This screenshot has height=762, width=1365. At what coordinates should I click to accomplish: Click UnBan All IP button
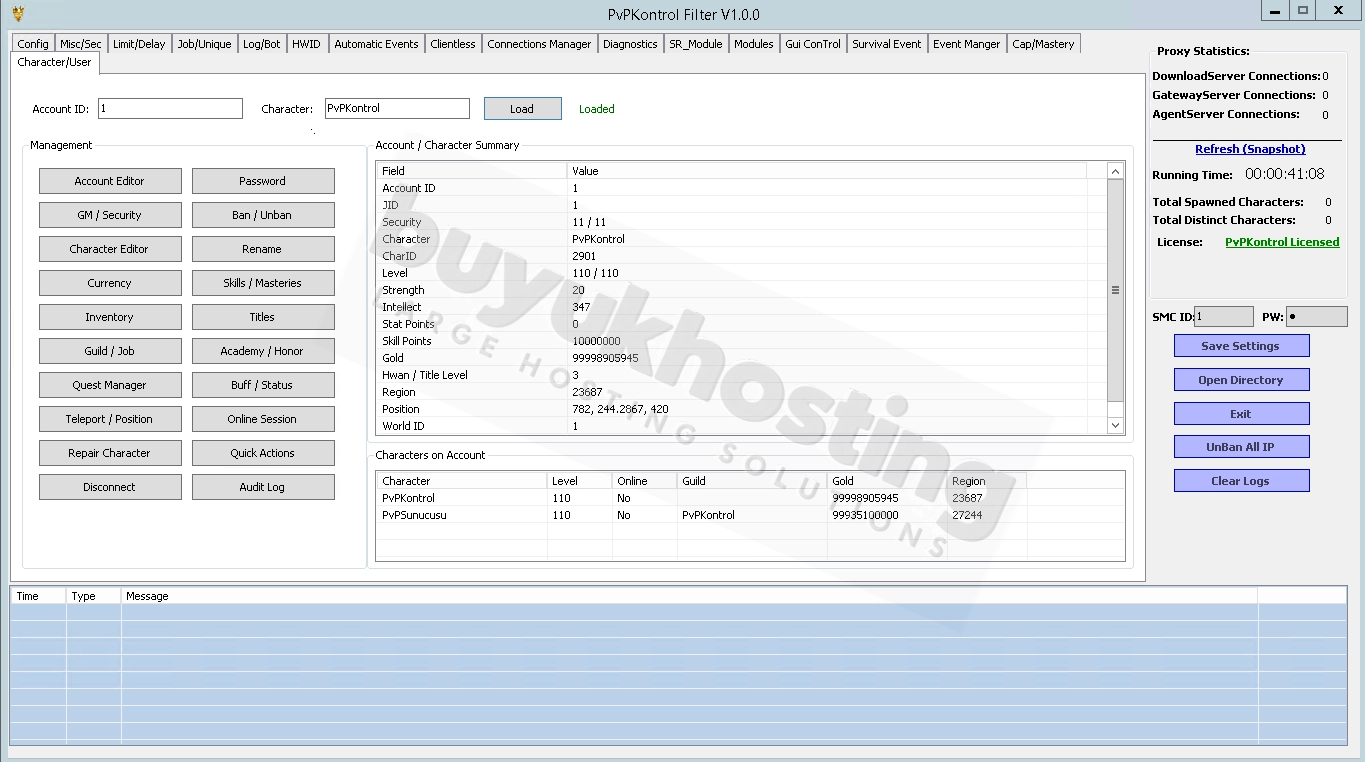coord(1241,447)
